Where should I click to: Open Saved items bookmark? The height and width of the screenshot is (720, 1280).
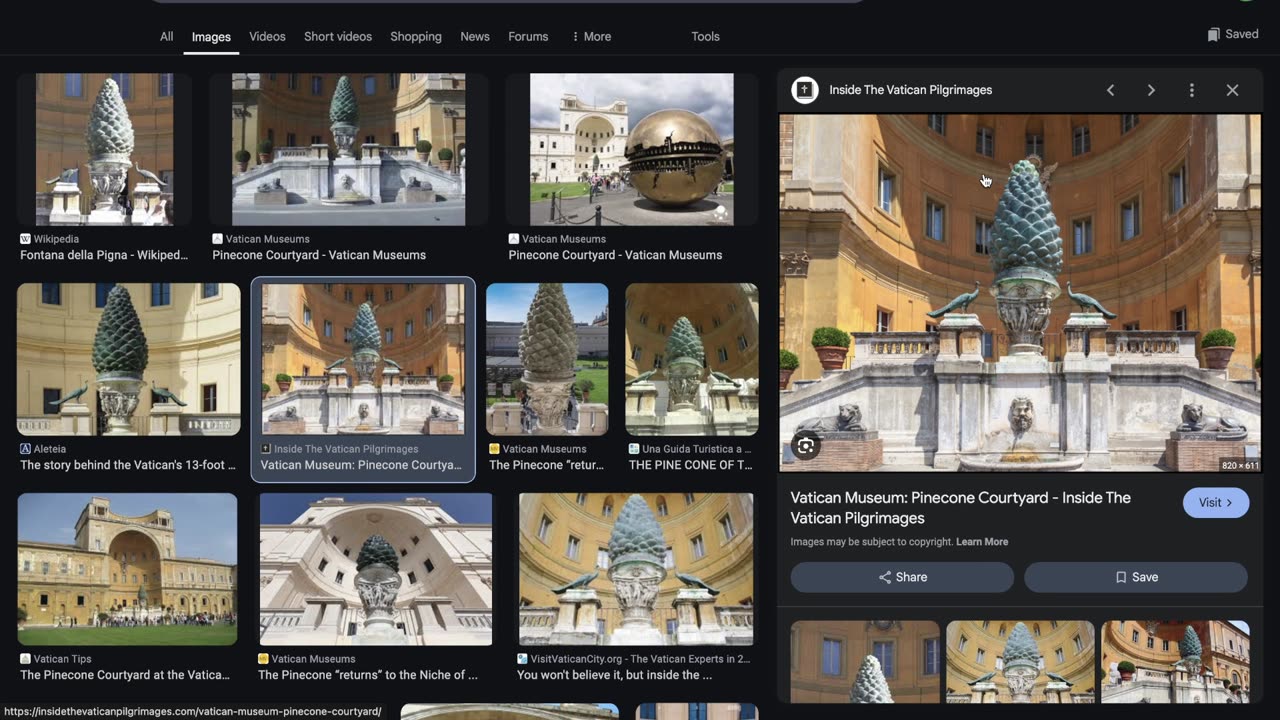(x=1233, y=34)
